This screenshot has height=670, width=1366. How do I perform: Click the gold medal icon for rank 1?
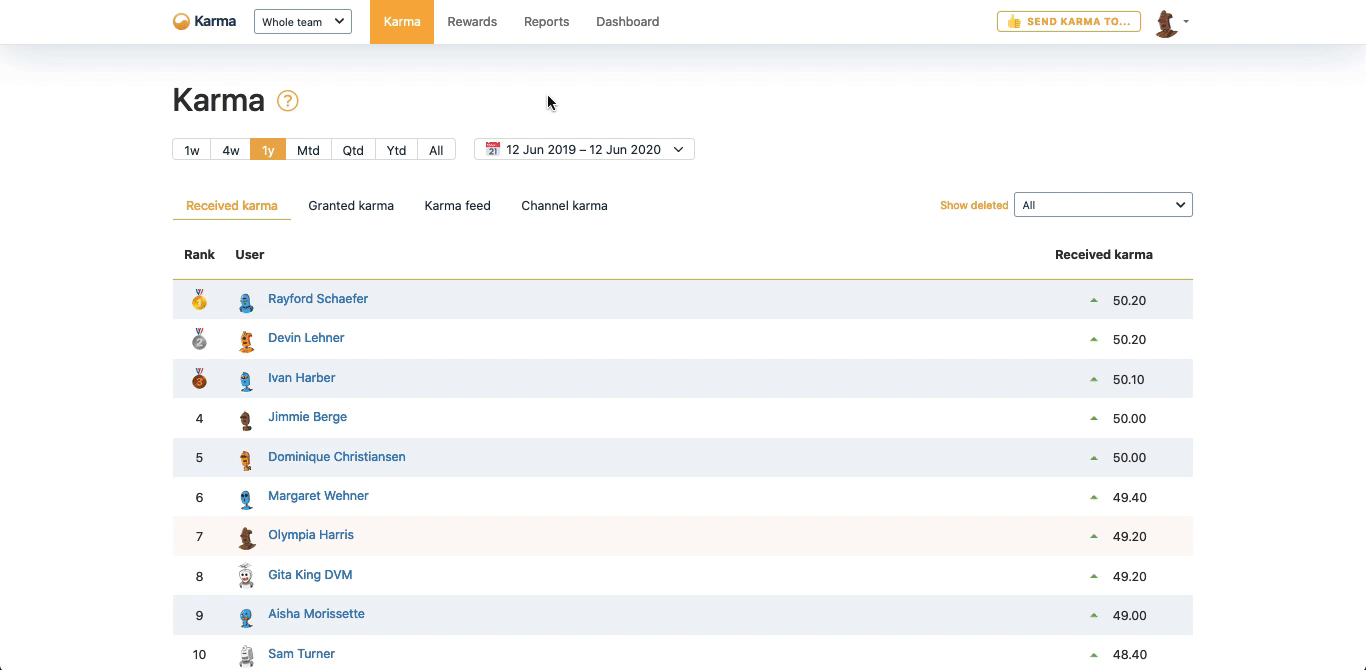(x=199, y=299)
